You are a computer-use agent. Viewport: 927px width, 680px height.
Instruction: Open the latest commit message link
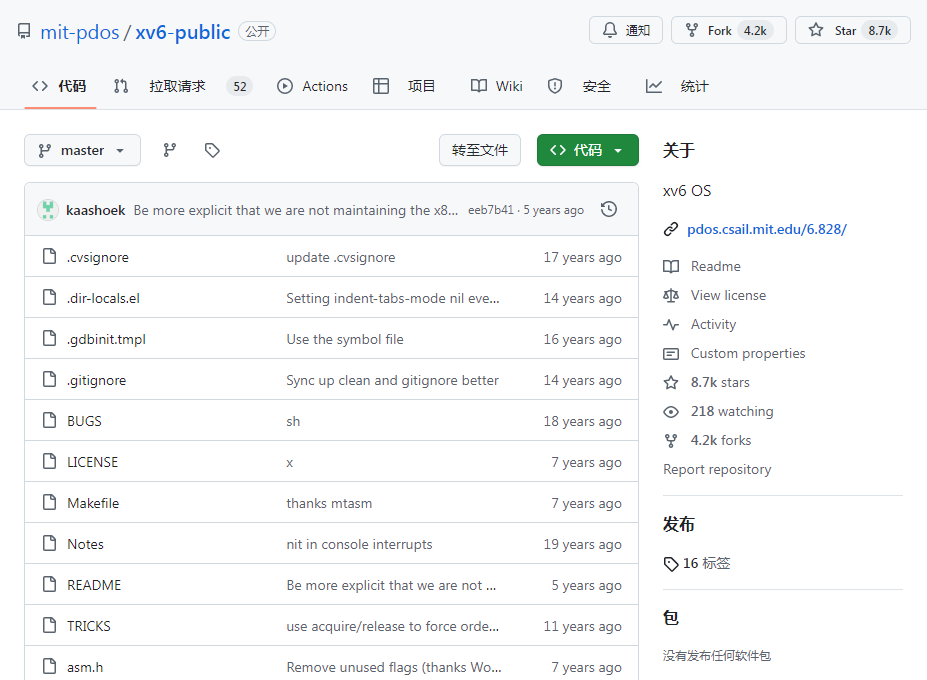click(296, 211)
